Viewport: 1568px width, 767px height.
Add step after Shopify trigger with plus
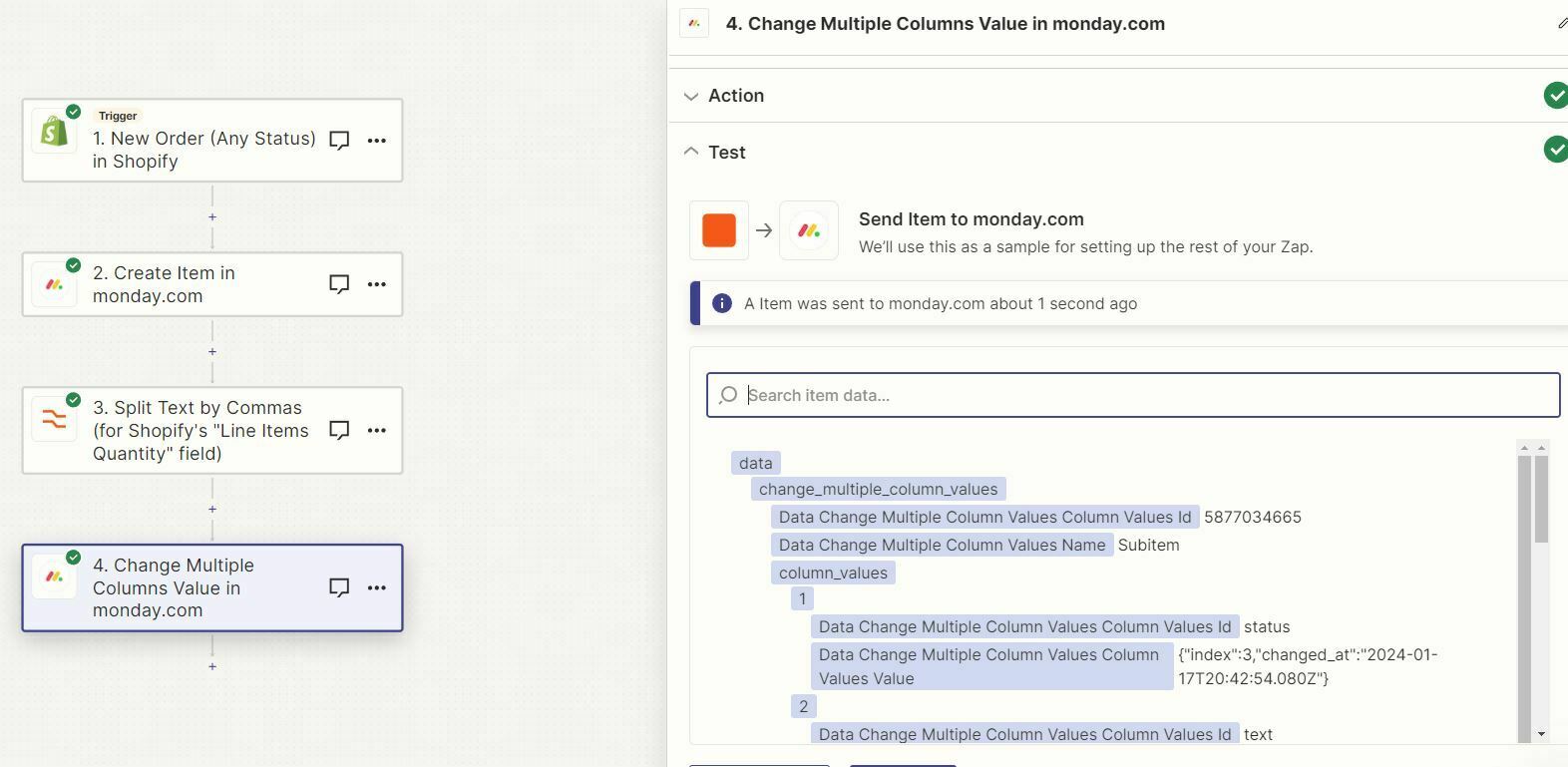212,216
